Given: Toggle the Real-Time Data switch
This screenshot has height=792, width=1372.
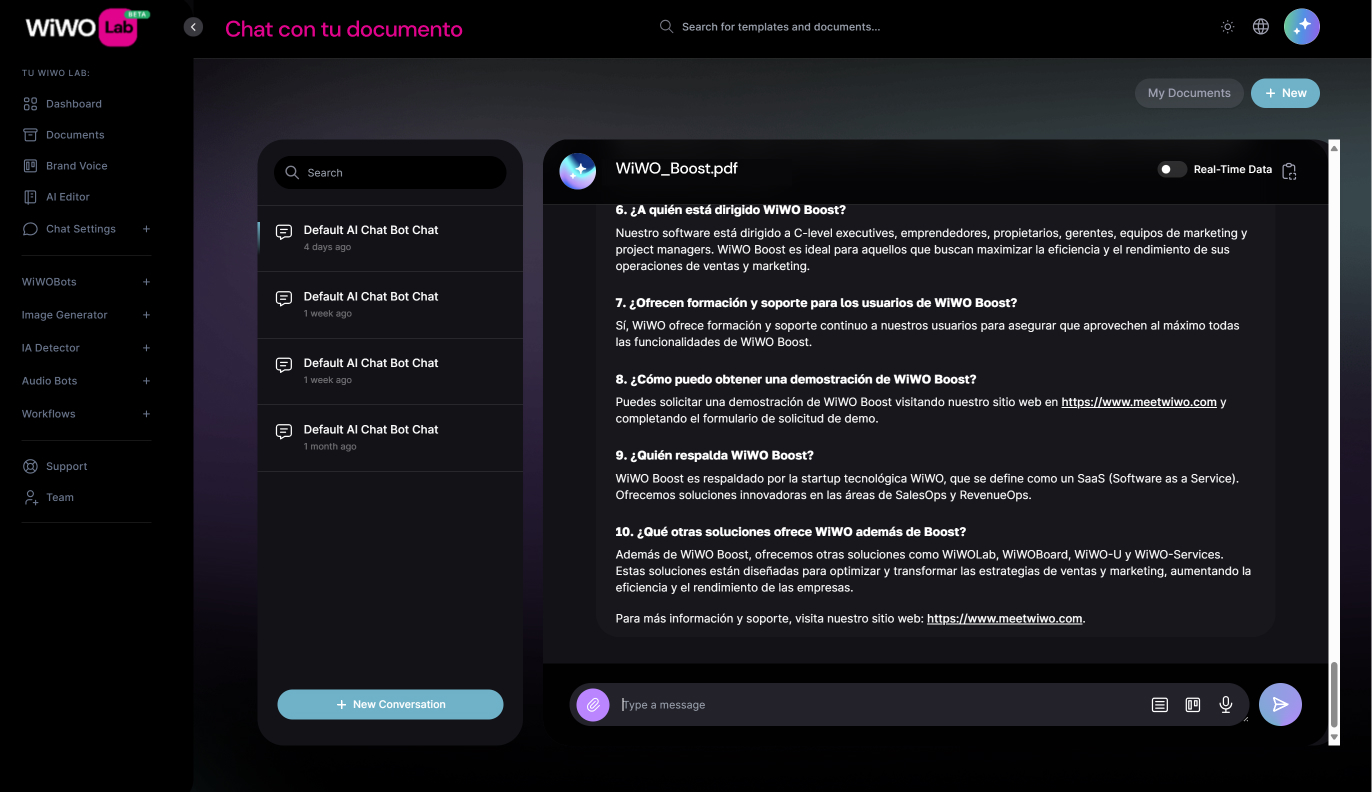Looking at the screenshot, I should point(1171,170).
